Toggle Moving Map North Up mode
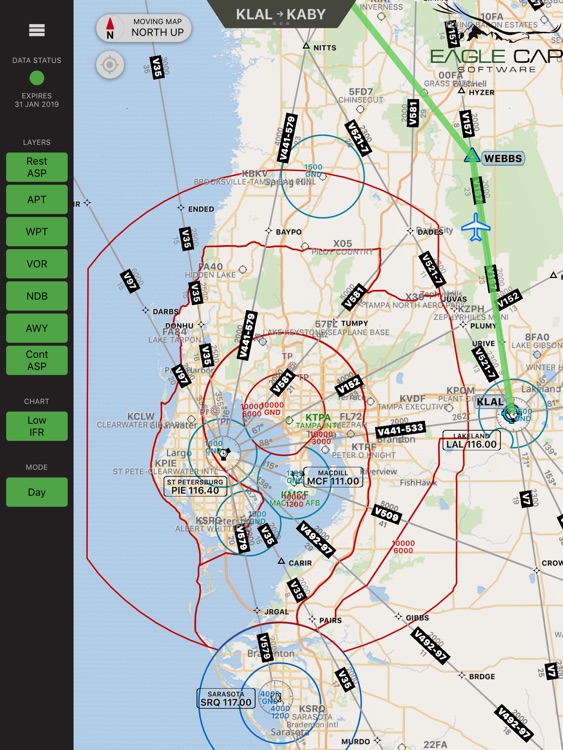The image size is (563, 750). coord(144,28)
